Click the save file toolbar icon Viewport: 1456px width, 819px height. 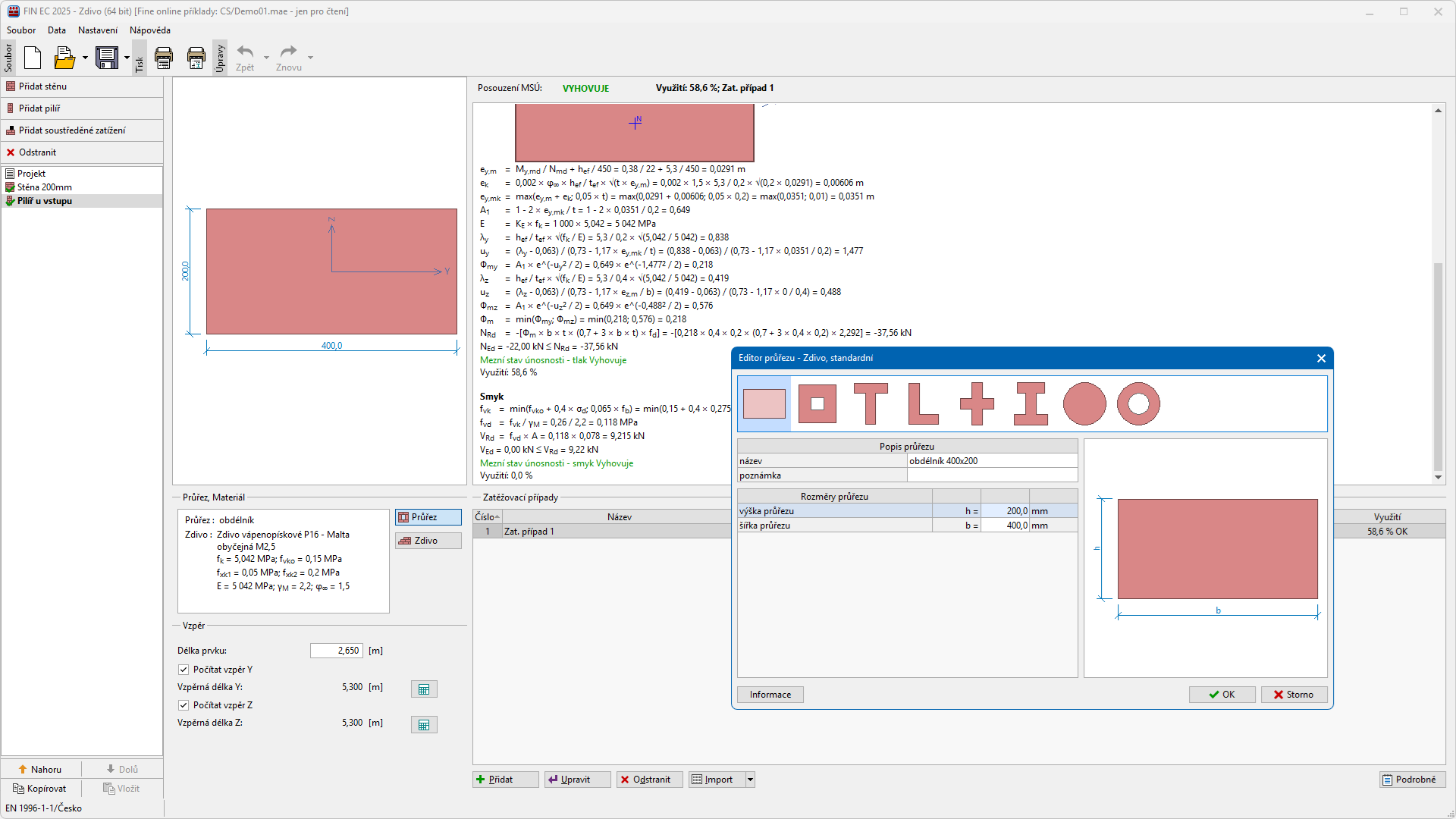point(107,58)
